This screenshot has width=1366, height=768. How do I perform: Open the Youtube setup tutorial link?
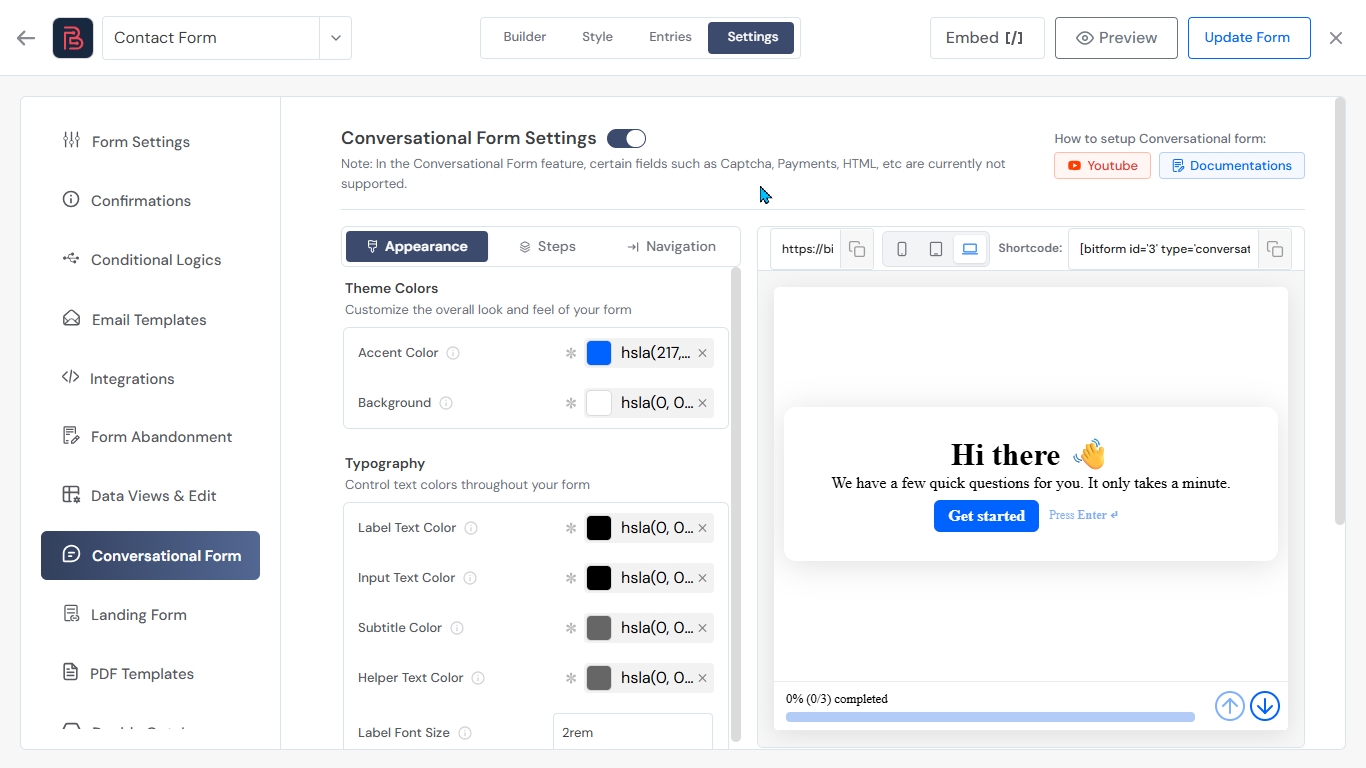1102,166
